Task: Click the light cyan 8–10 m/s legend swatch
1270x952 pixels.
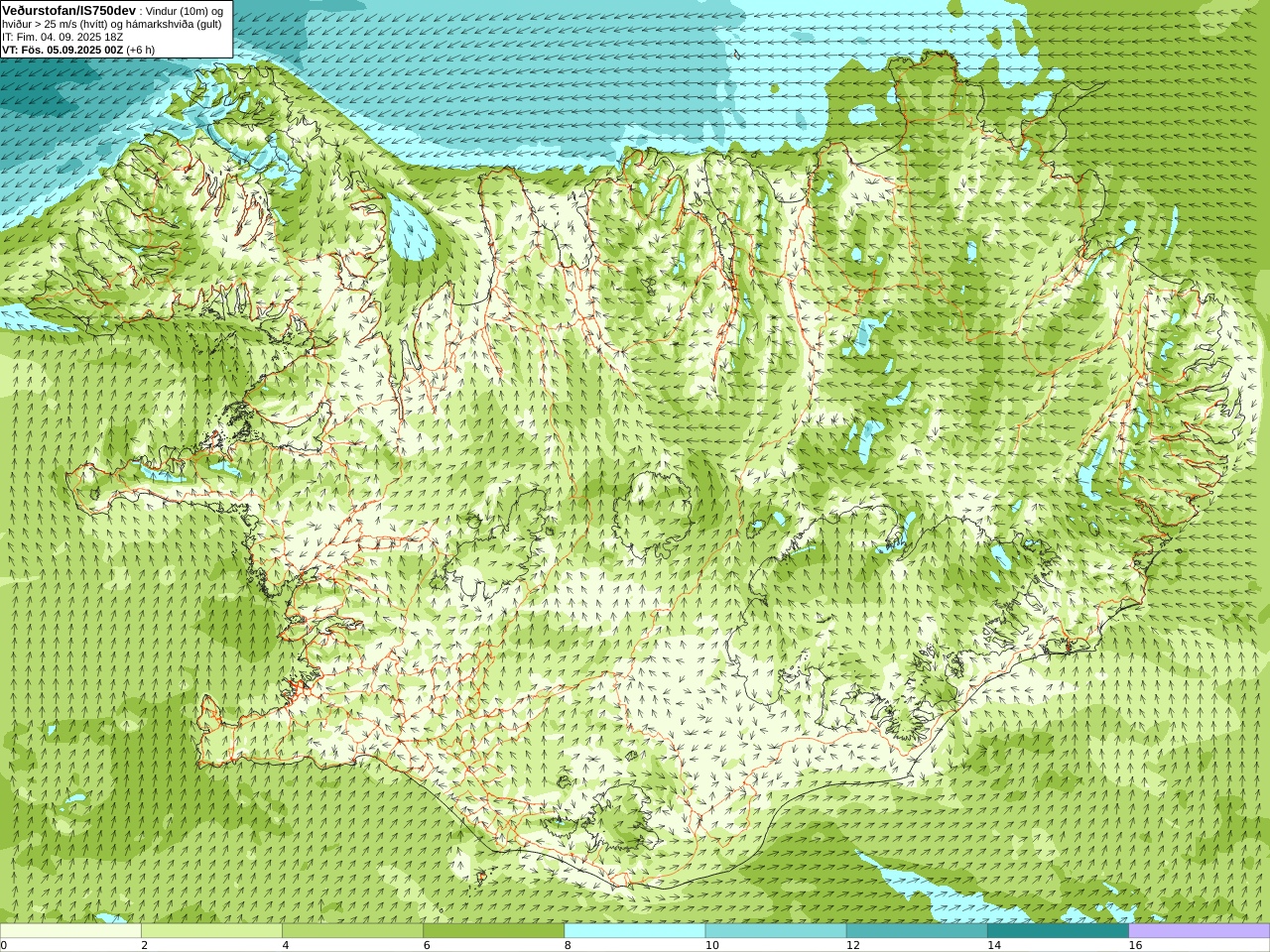Action: pos(635,931)
